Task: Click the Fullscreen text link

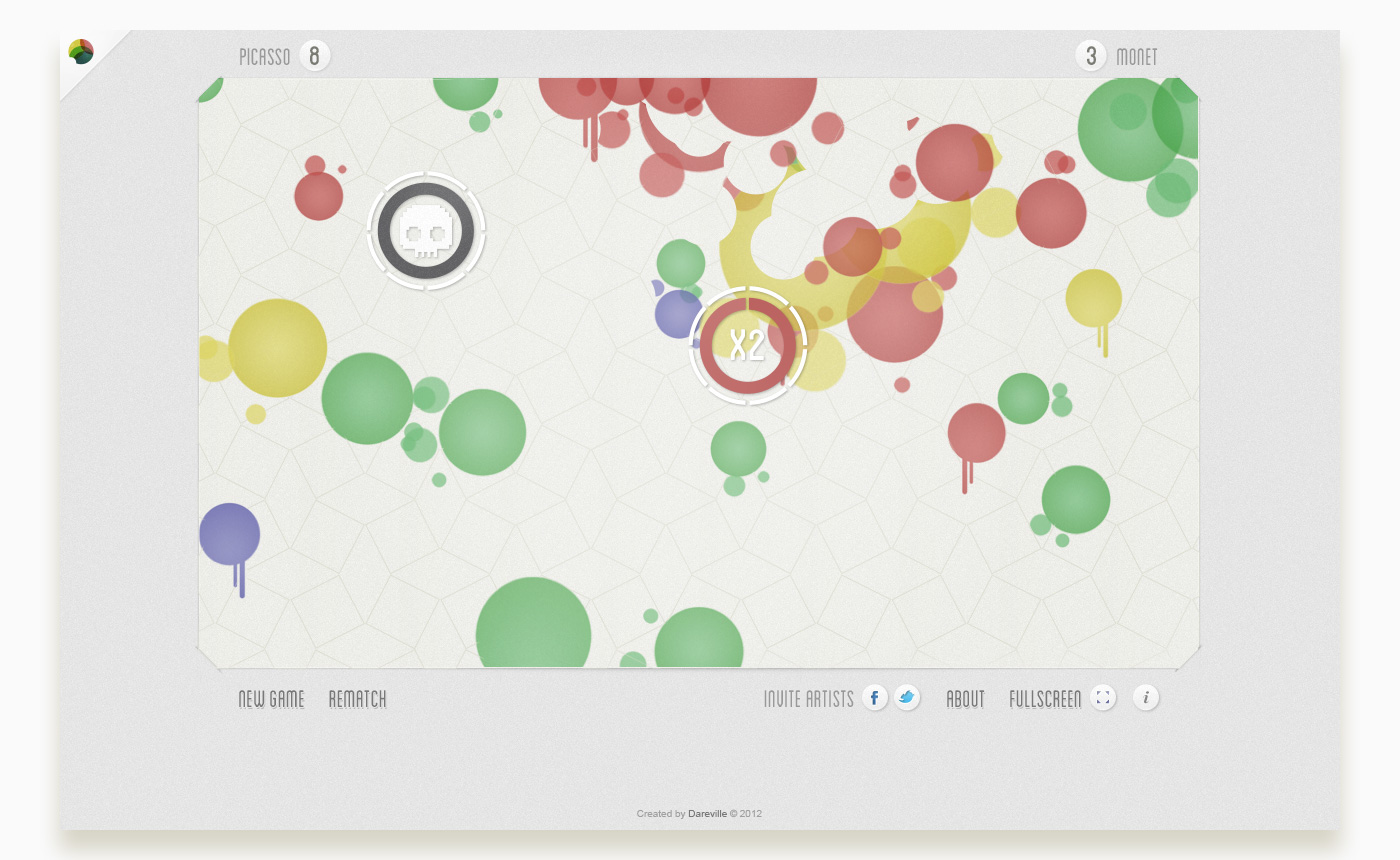Action: pyautogui.click(x=1045, y=699)
